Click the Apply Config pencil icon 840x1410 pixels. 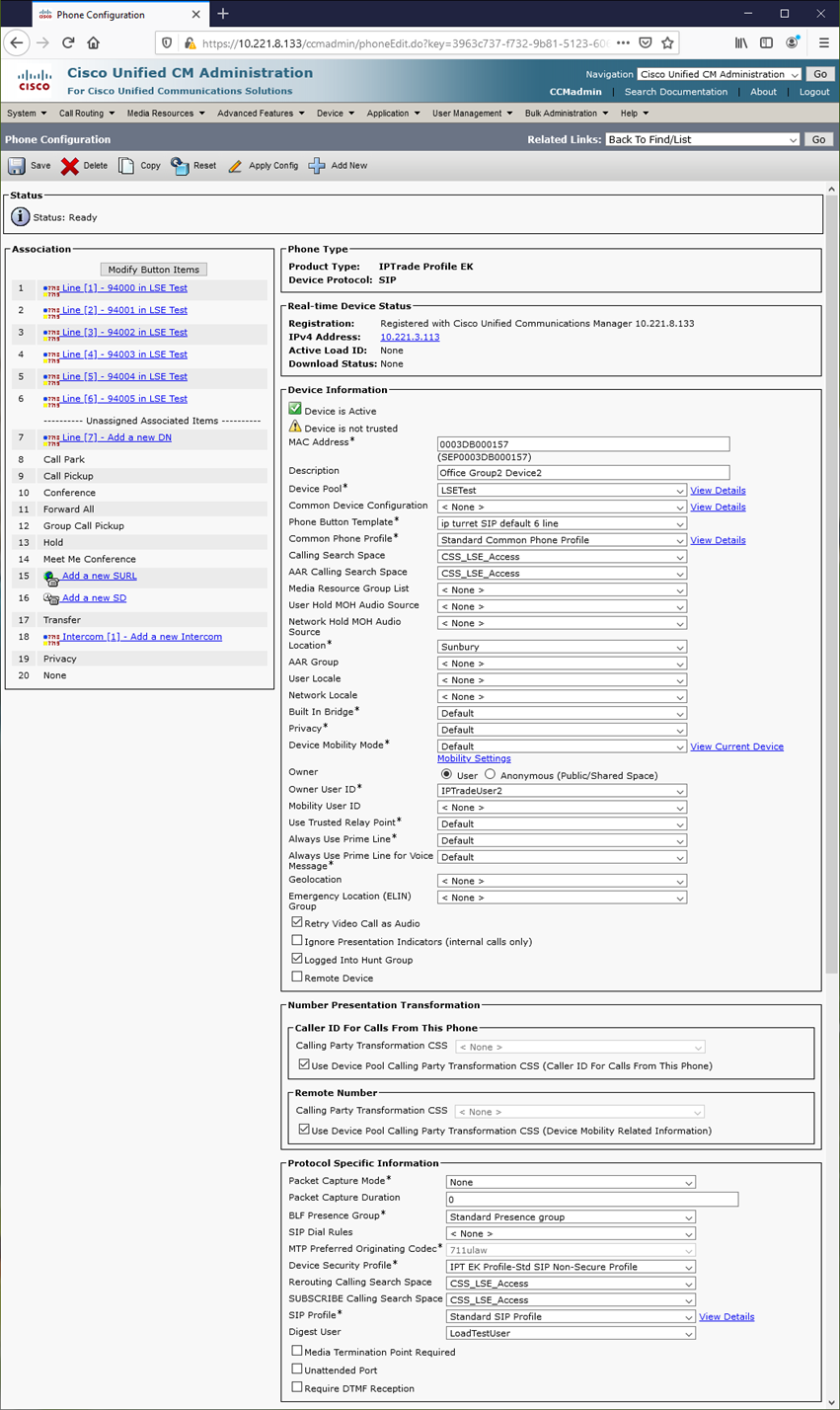coord(235,166)
